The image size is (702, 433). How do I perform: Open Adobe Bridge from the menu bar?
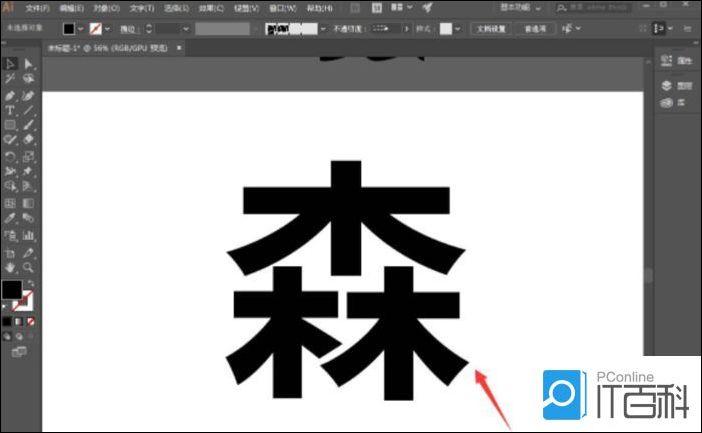coord(355,8)
